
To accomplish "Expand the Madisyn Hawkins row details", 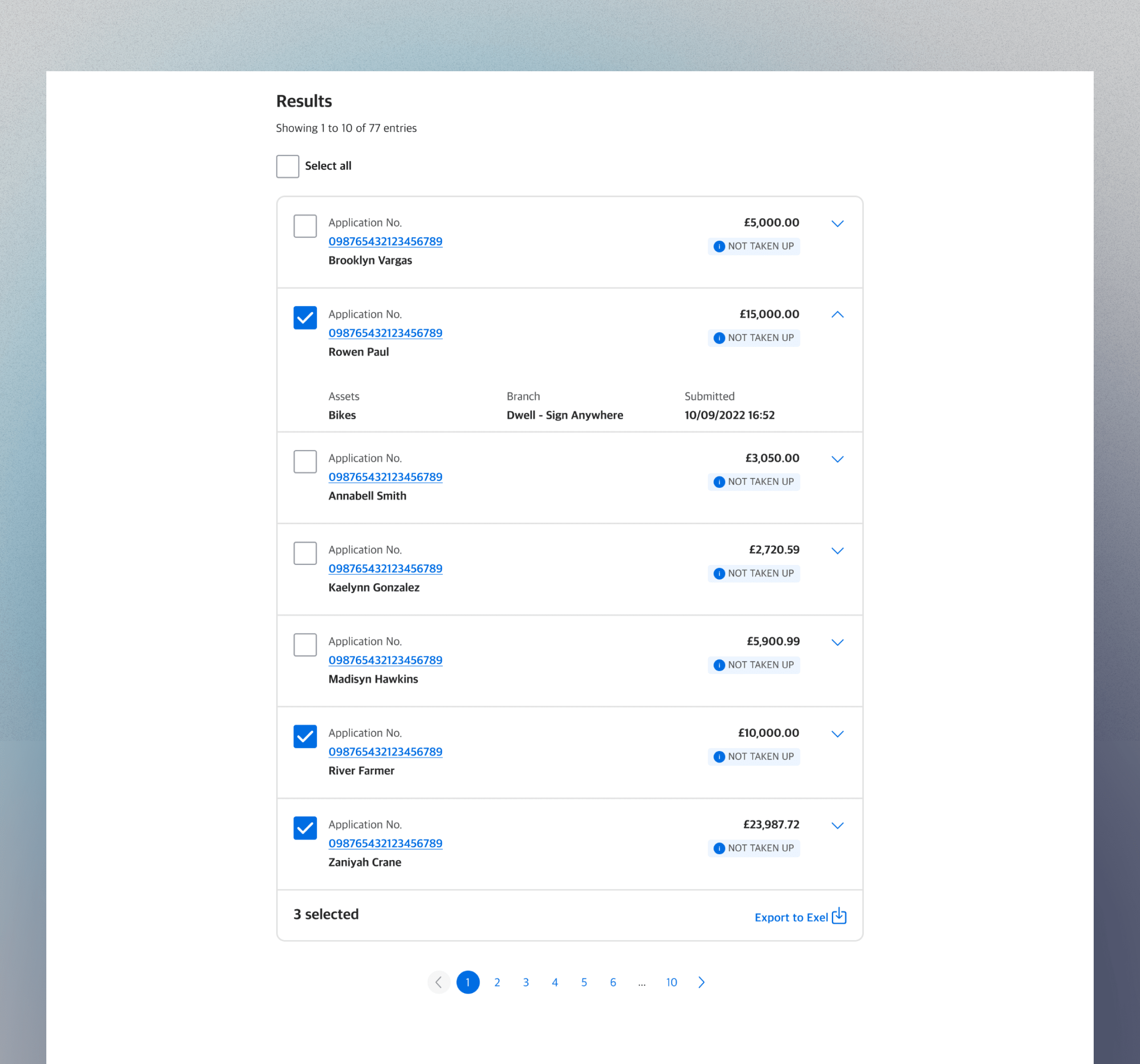I will pyautogui.click(x=837, y=643).
